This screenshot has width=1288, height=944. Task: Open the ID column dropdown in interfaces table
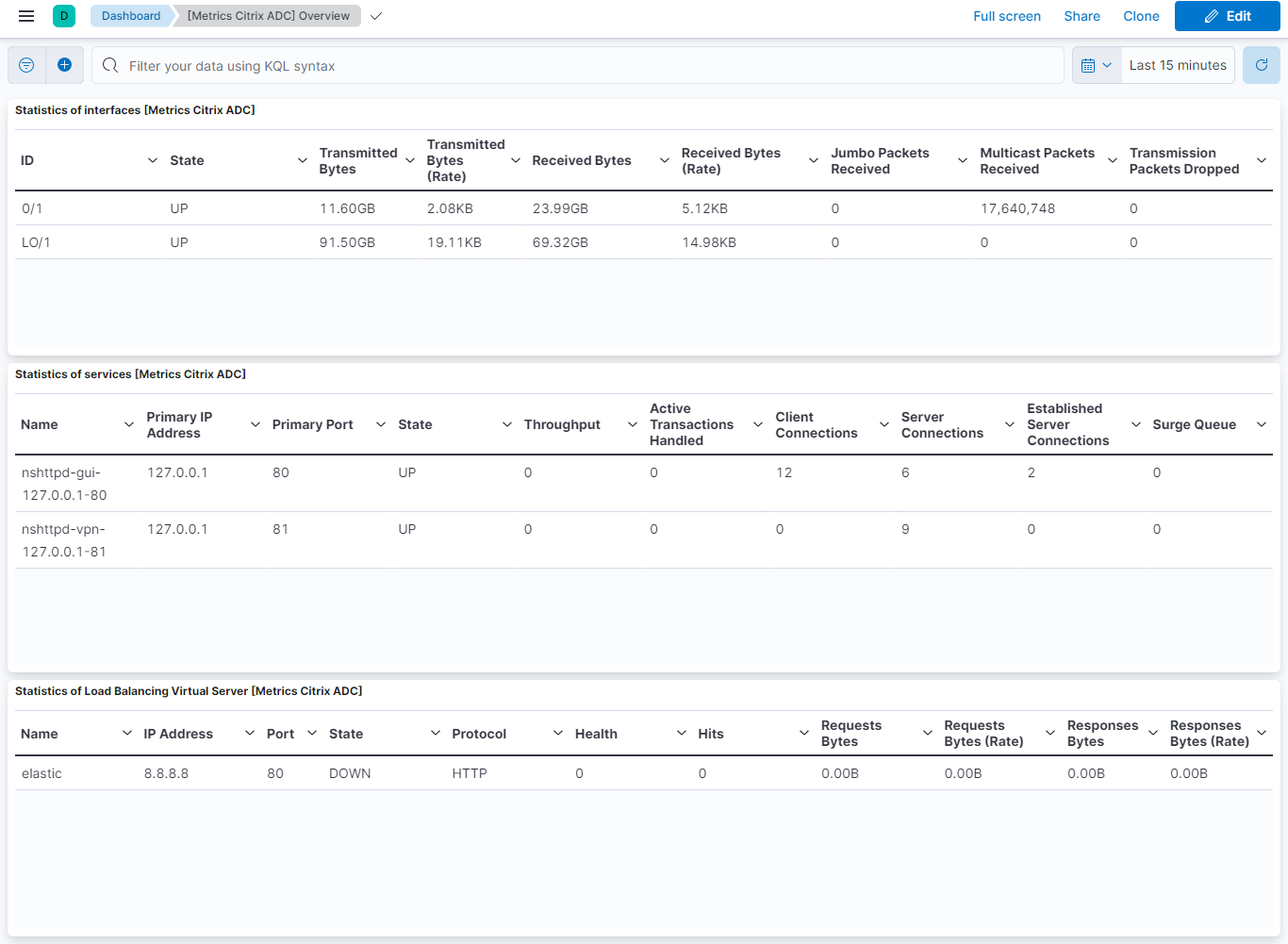pyautogui.click(x=153, y=160)
